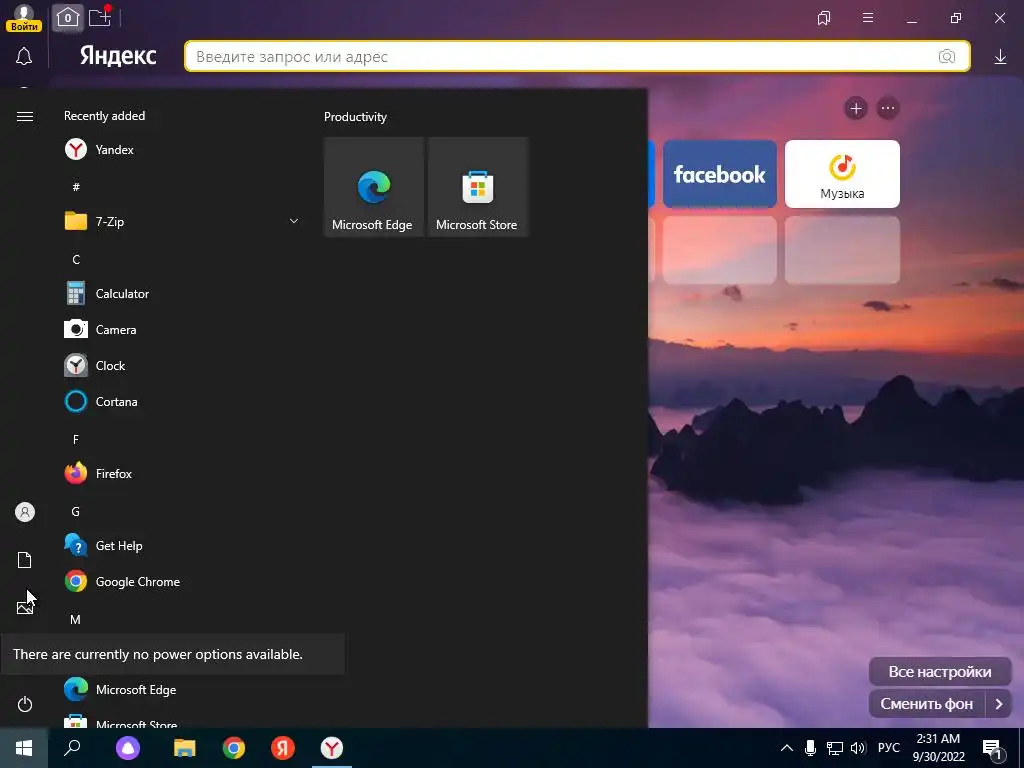This screenshot has width=1024, height=768.
Task: Click the Productivity group title
Action: pos(355,117)
